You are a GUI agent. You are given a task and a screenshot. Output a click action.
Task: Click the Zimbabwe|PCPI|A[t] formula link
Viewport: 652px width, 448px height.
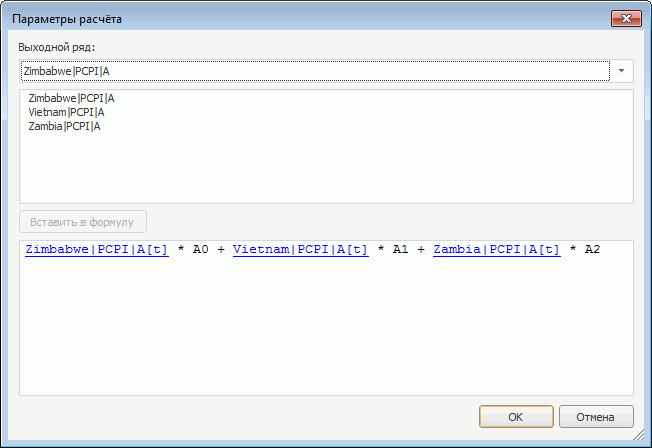pos(97,249)
